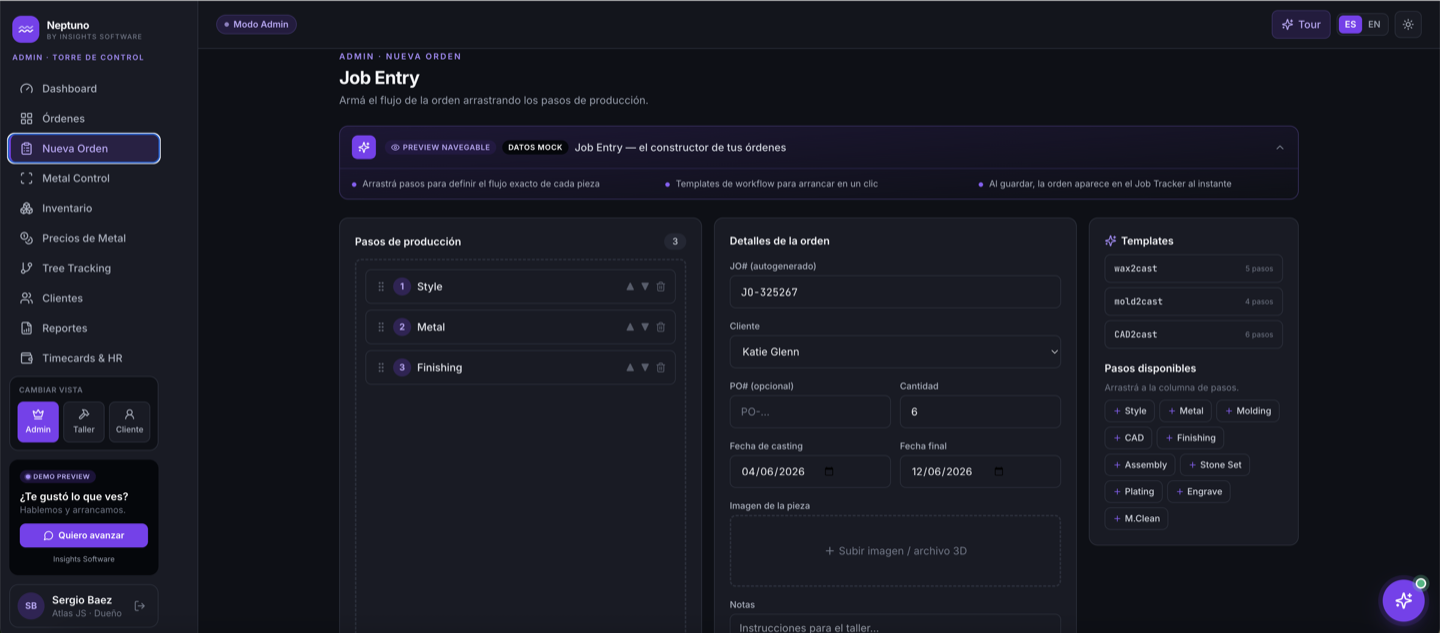Click the drag handle of Metal step
Screen dimensions: 1440x633
(x=381, y=327)
